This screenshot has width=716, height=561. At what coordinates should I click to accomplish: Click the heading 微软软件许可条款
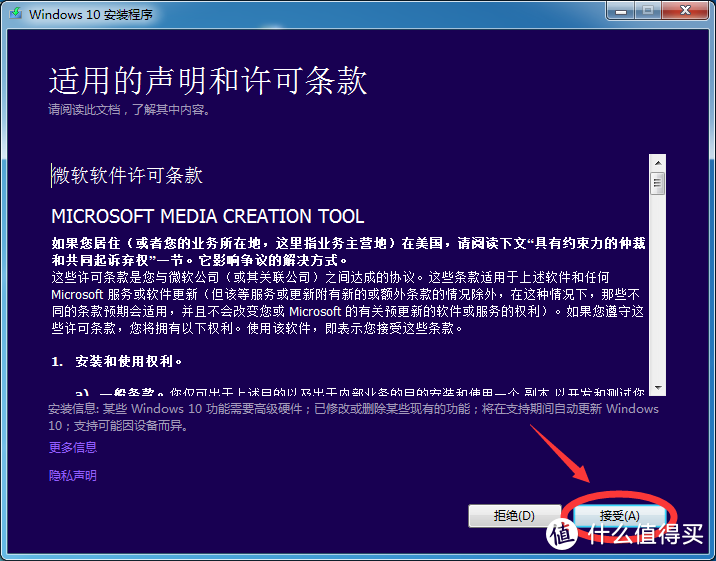tap(127, 176)
